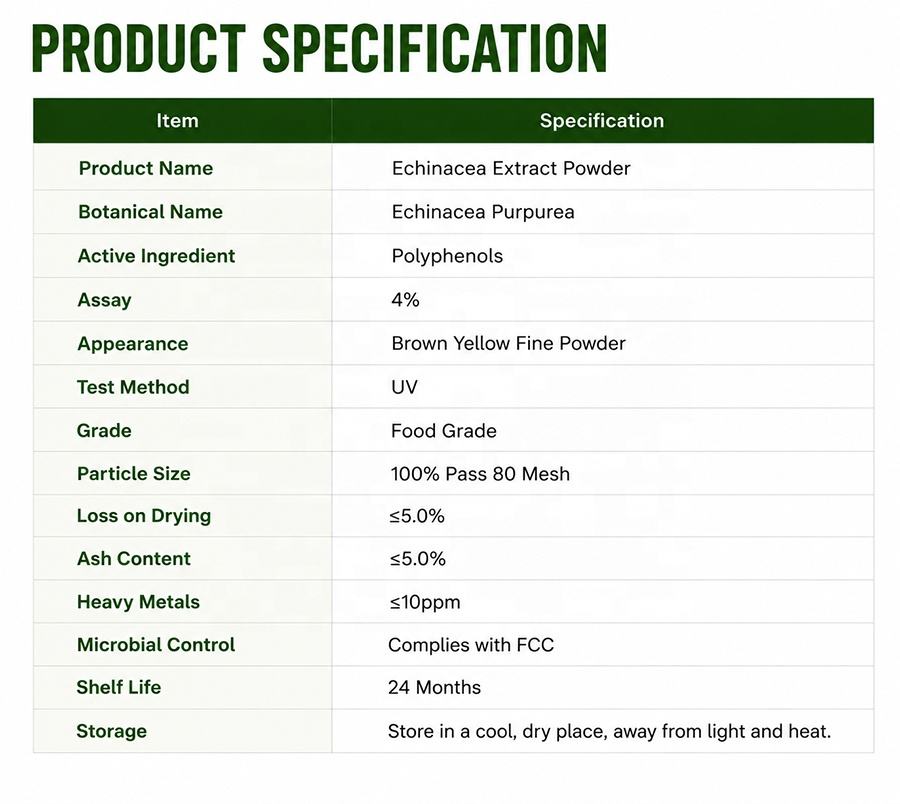Select the Echinacea Extract Powder value
Screen dimensions: 900x804
[x=511, y=168]
